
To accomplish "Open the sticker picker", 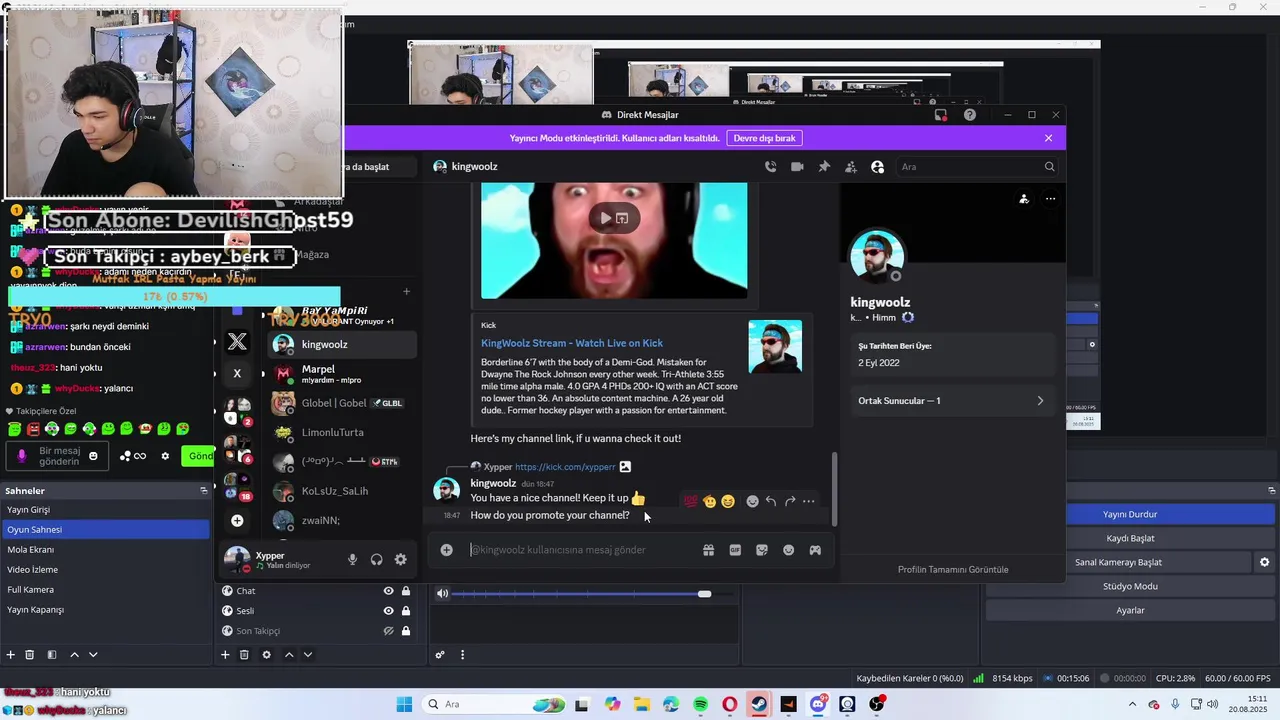I will (762, 550).
